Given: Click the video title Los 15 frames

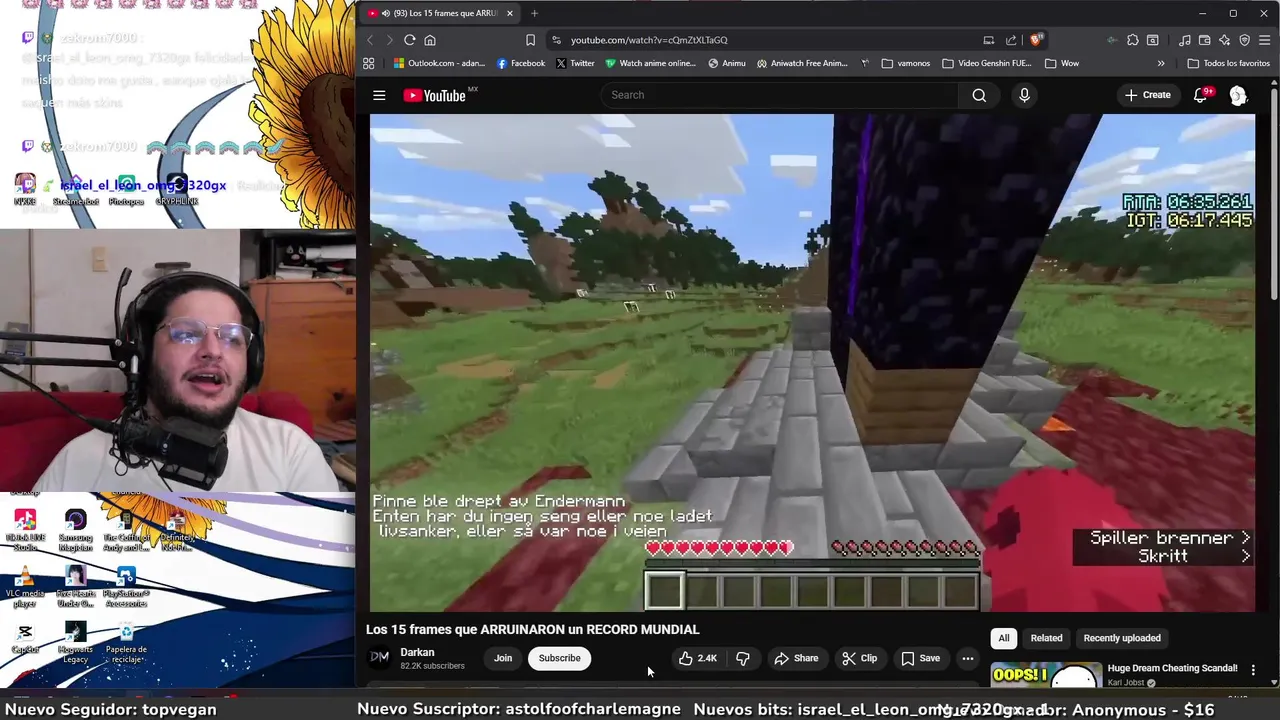Looking at the screenshot, I should (532, 629).
